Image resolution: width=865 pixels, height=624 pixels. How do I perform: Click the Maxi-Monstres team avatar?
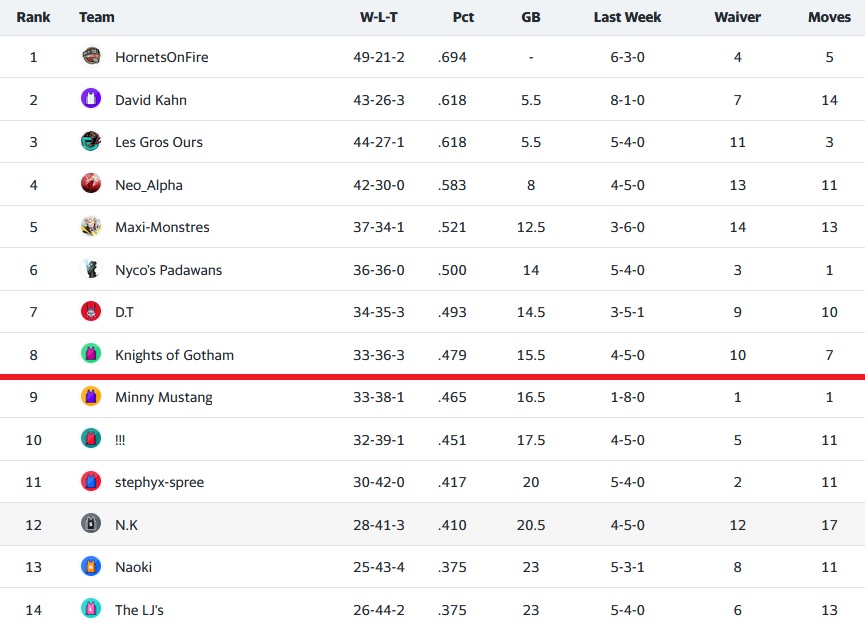91,226
